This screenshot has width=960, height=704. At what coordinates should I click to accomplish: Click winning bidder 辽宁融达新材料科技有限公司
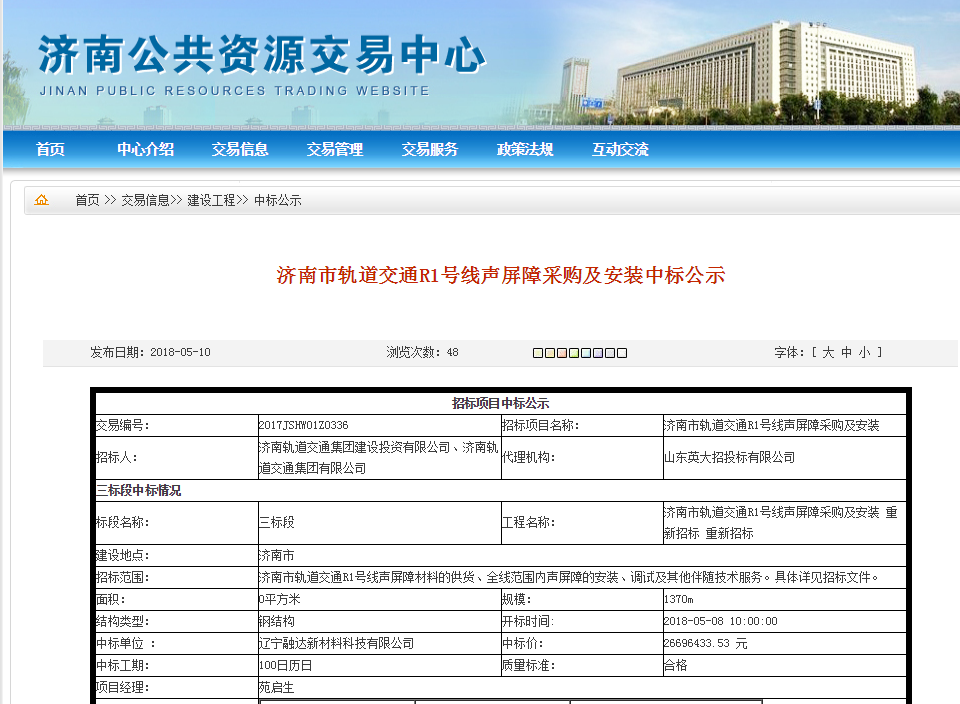337,643
